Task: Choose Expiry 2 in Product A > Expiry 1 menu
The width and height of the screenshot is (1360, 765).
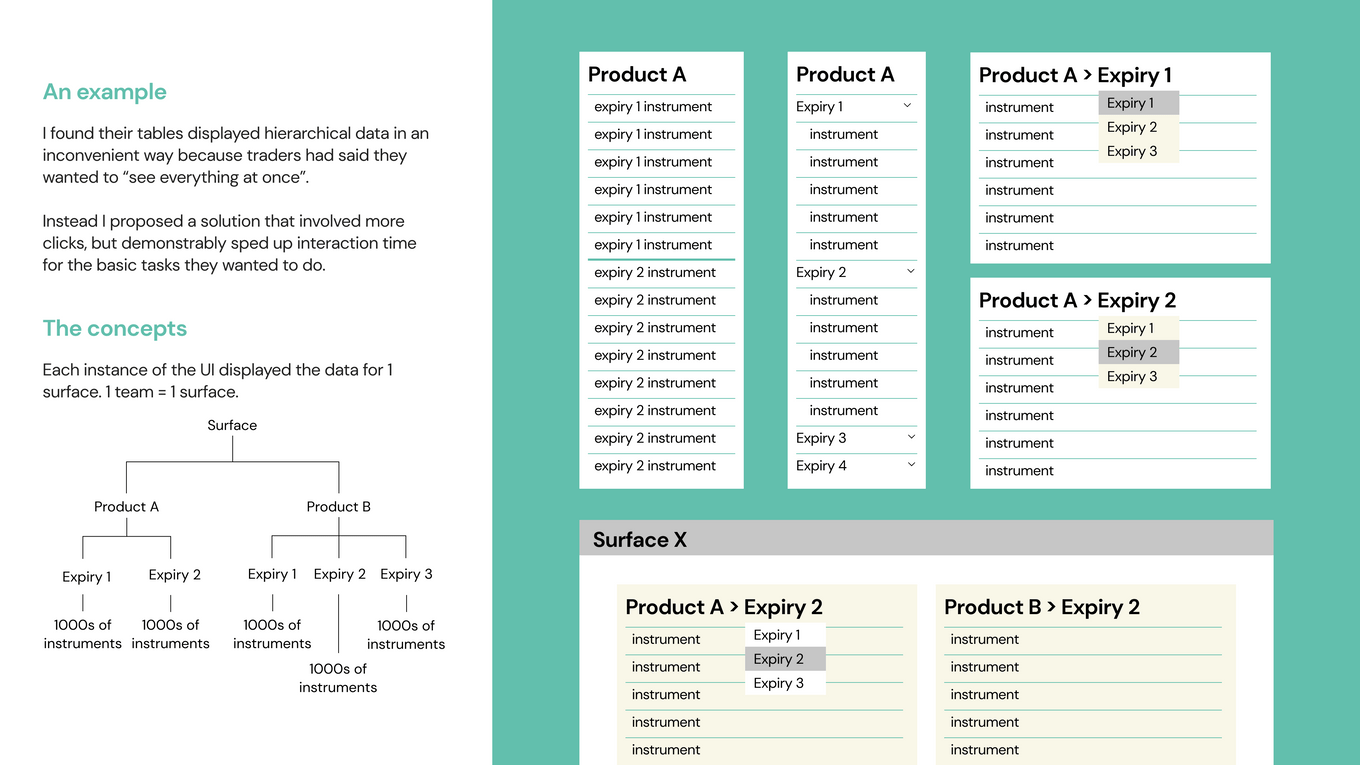Action: click(1139, 127)
